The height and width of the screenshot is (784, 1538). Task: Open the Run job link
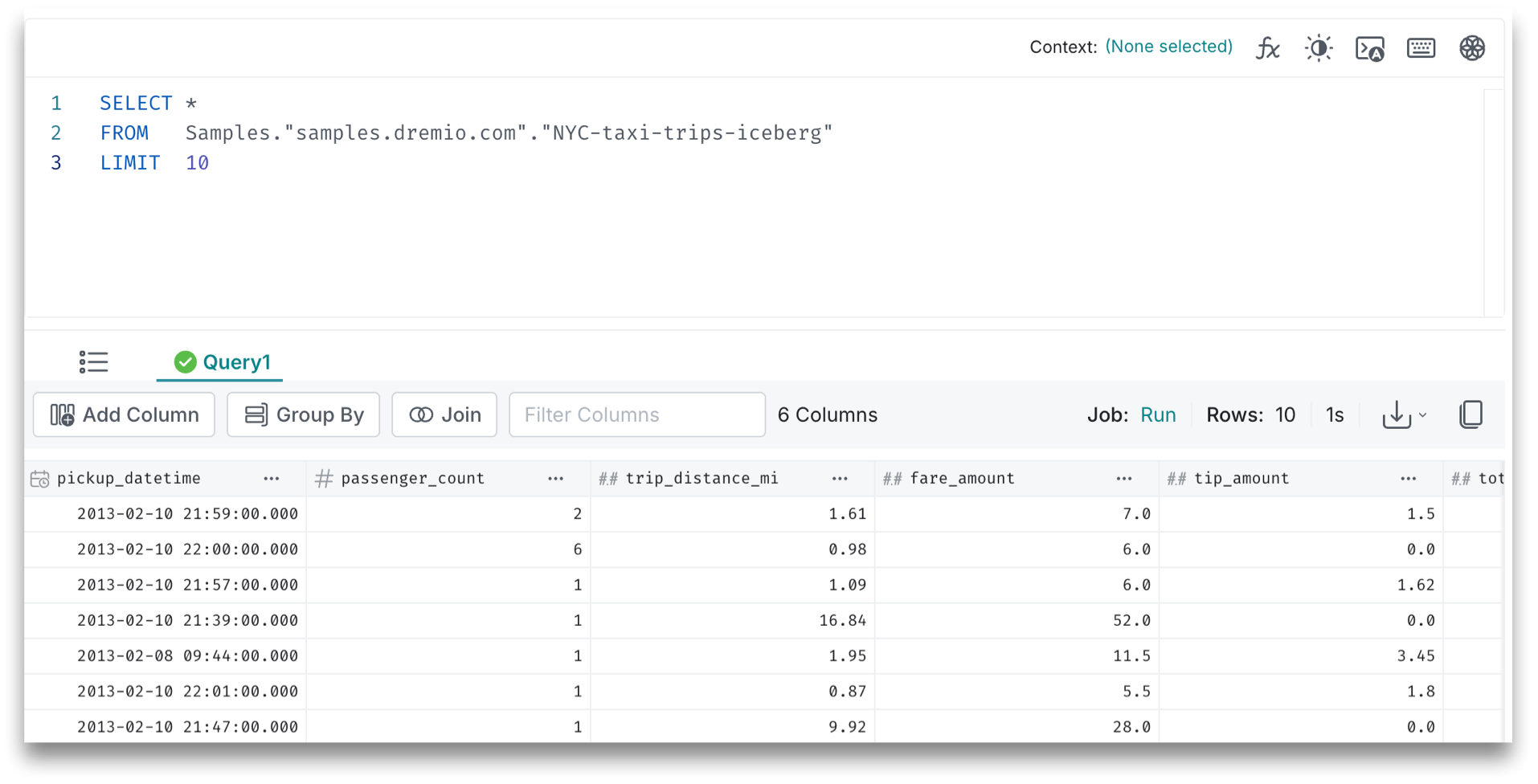pyautogui.click(x=1157, y=414)
